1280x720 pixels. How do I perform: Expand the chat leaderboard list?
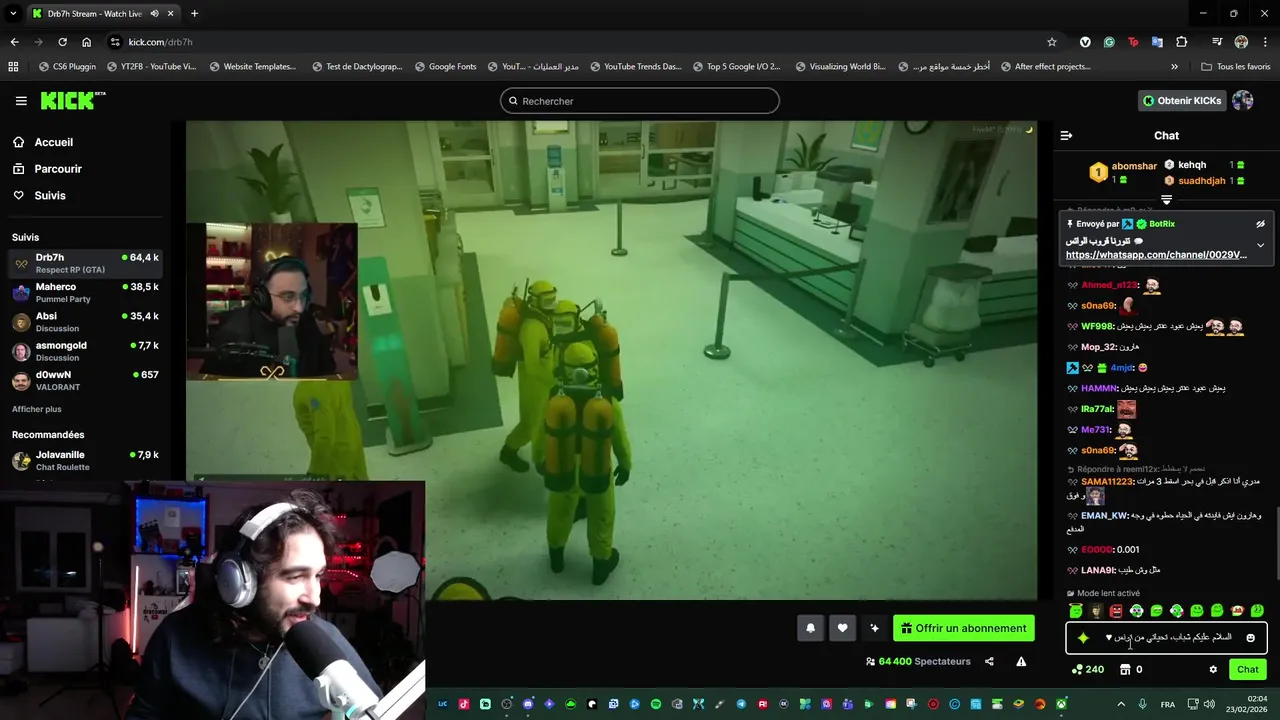coord(1166,200)
